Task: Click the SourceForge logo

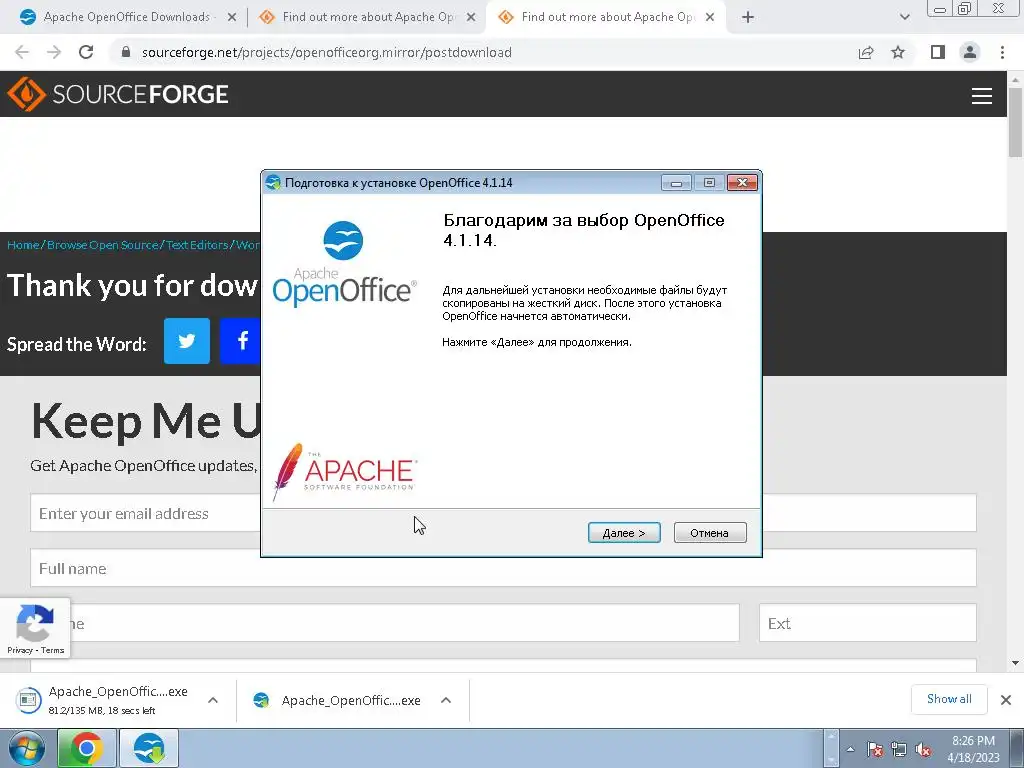Action: [118, 94]
